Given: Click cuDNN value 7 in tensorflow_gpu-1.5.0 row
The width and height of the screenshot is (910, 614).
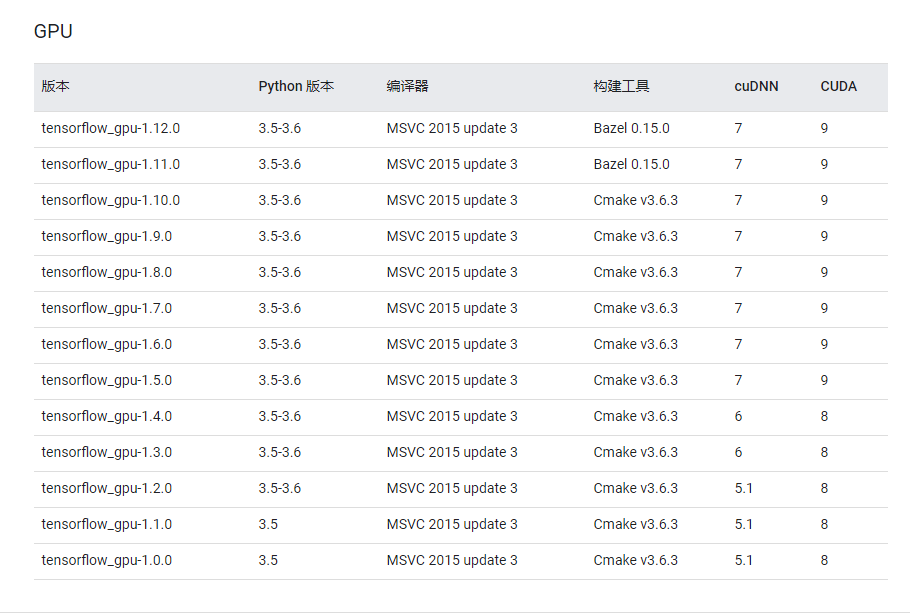Looking at the screenshot, I should pos(738,380).
